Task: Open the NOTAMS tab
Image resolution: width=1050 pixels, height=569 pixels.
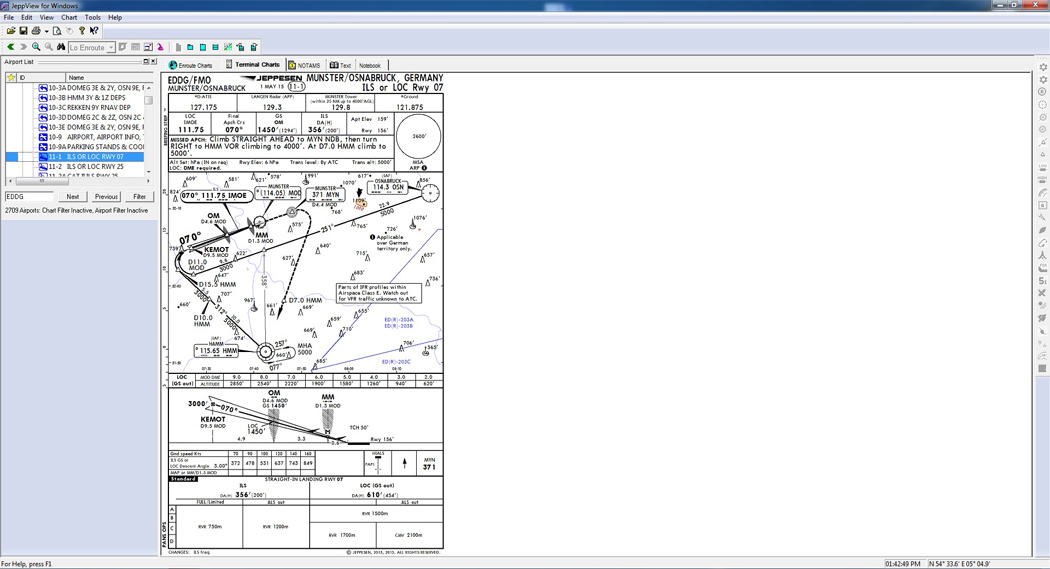Action: pyautogui.click(x=305, y=65)
